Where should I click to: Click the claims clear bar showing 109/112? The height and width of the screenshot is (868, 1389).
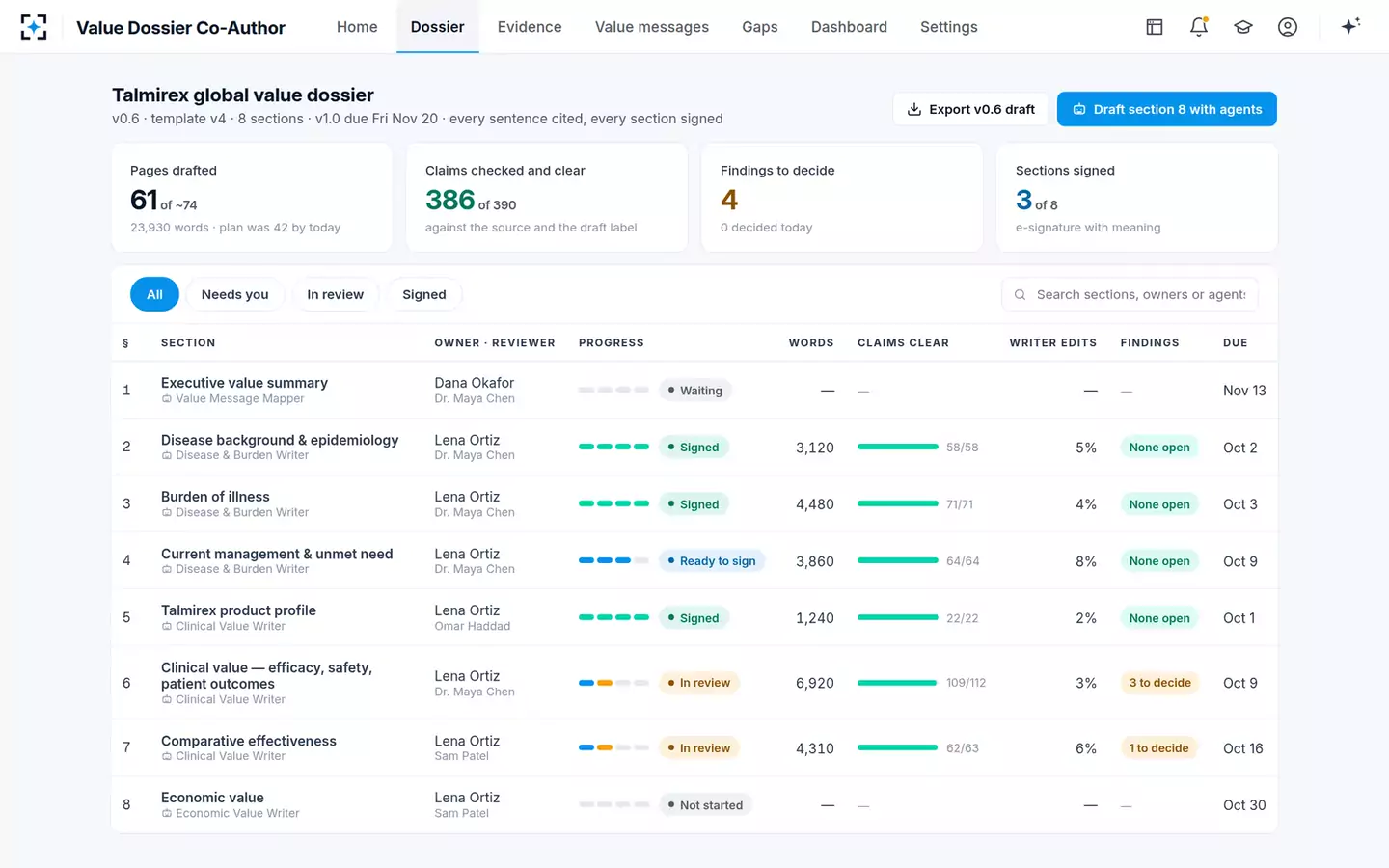pyautogui.click(x=897, y=683)
